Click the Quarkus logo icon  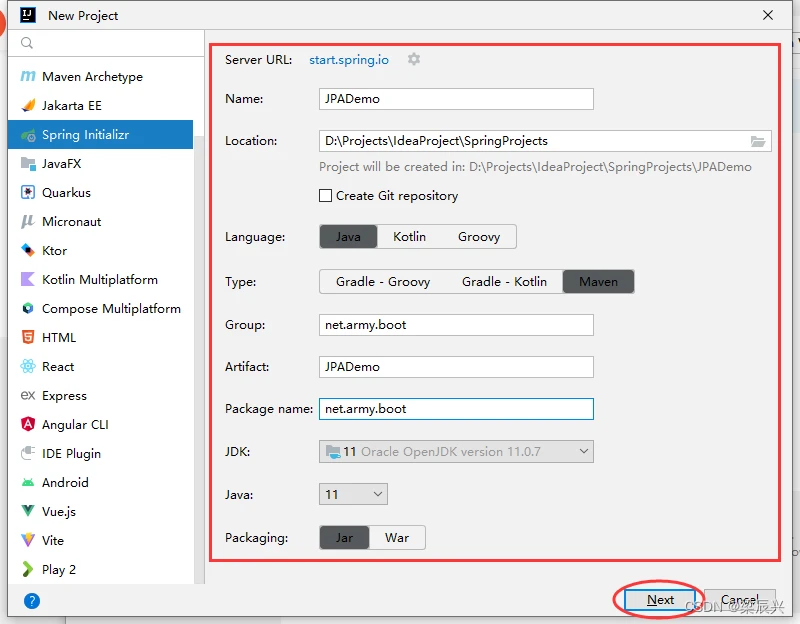[28, 193]
